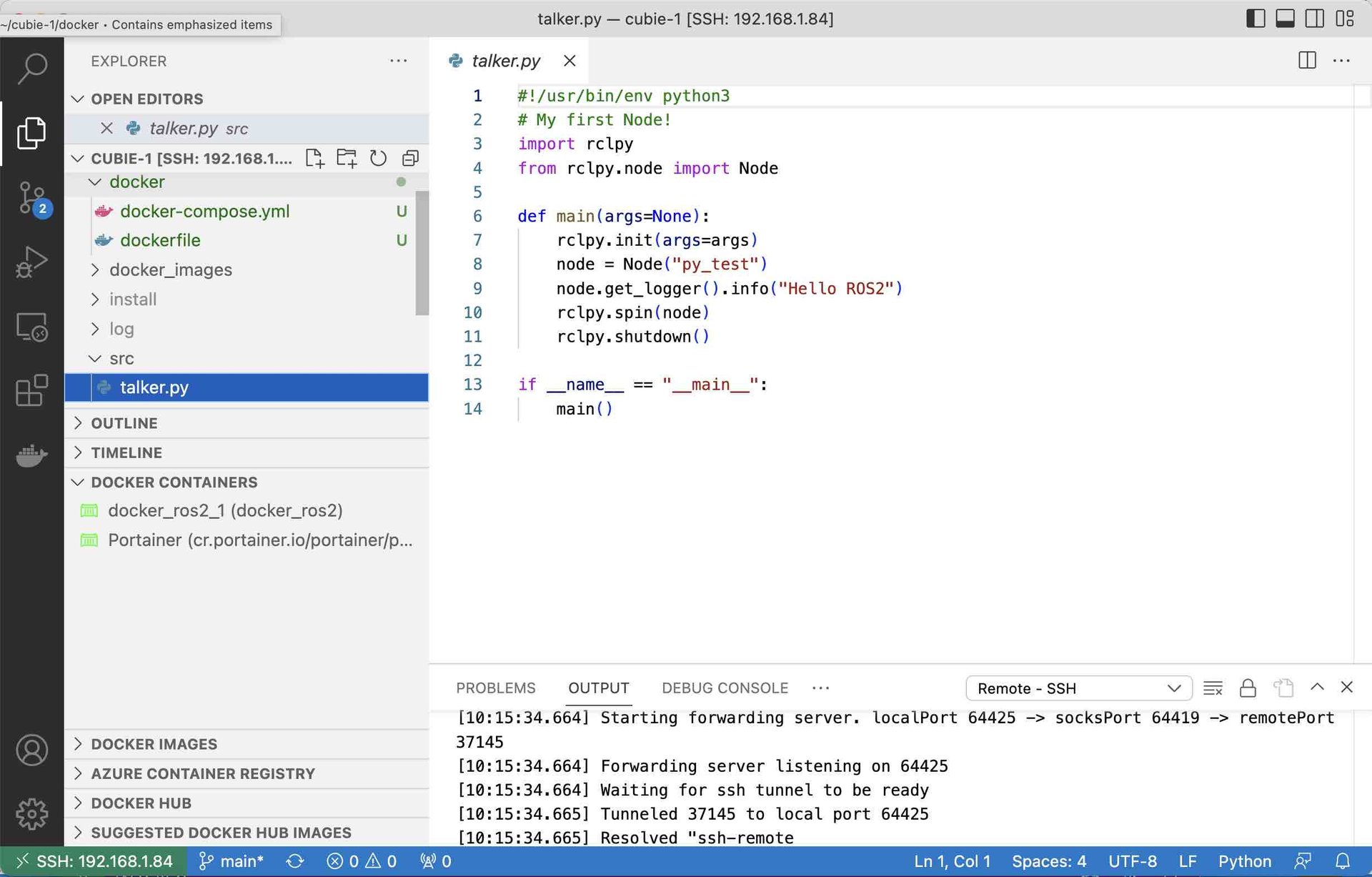Switch to the DEBUG CONSOLE tab

point(725,688)
